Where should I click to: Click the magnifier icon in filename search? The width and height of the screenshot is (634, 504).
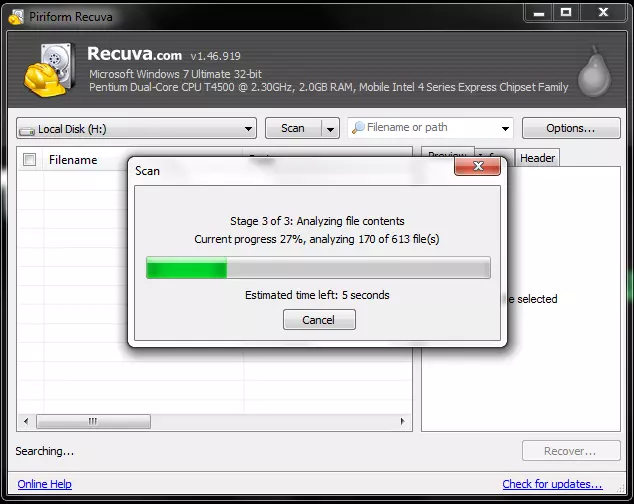coord(358,128)
